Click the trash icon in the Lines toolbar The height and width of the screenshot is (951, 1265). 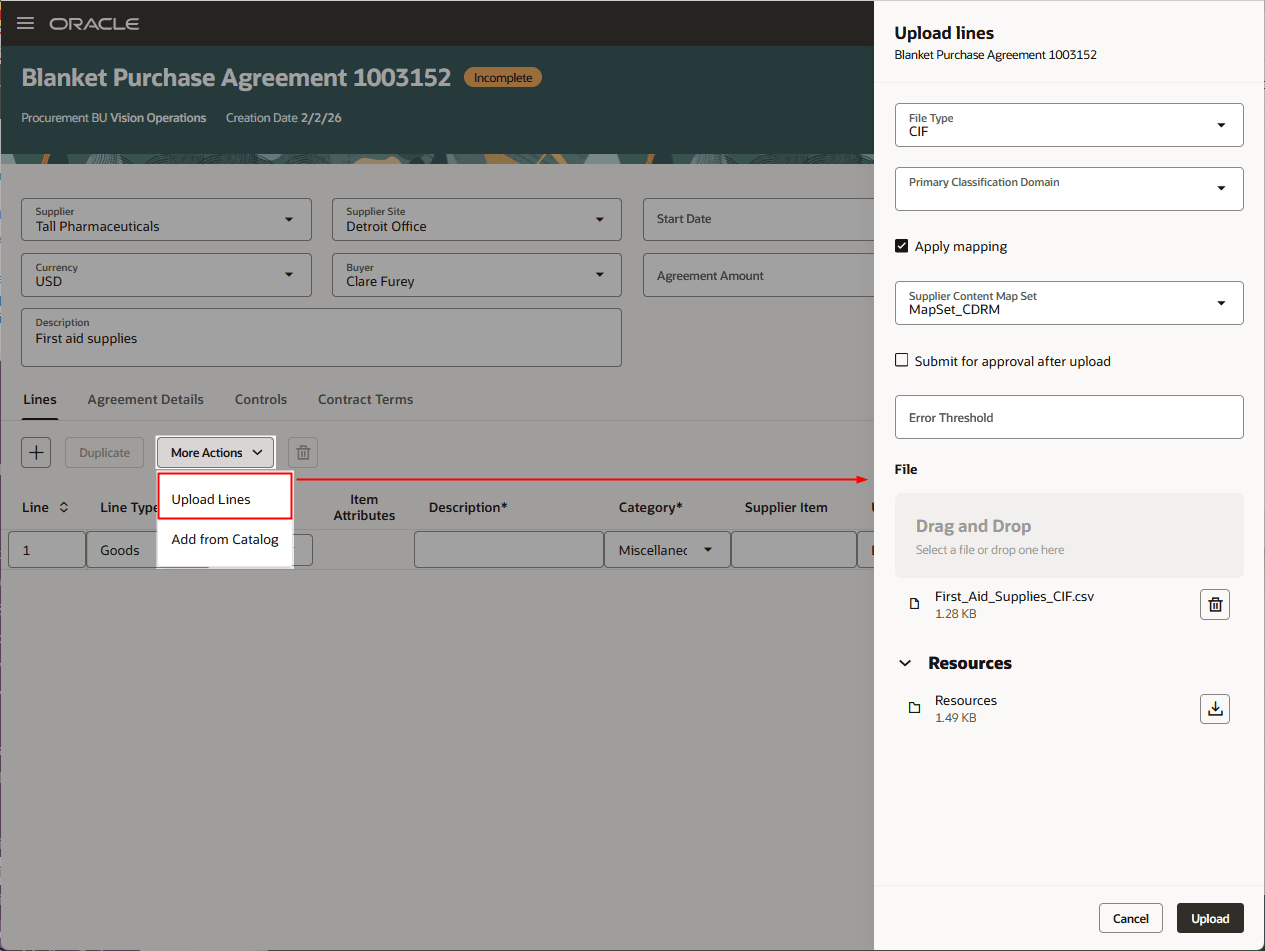click(x=302, y=452)
